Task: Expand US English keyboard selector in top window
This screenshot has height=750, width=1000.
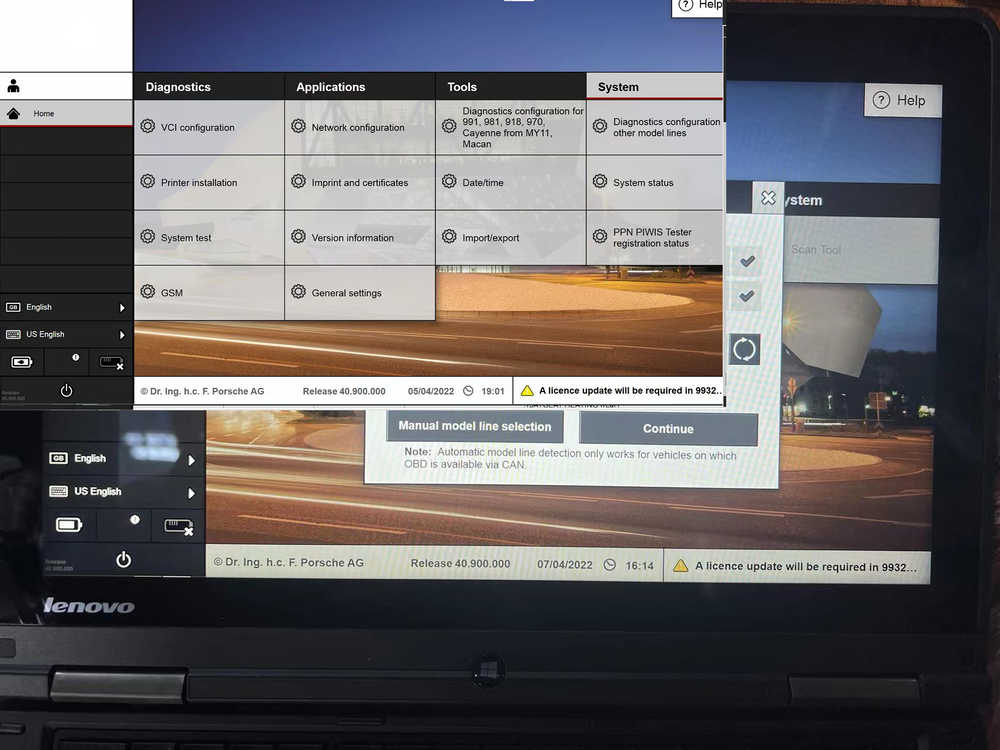Action: [66, 334]
